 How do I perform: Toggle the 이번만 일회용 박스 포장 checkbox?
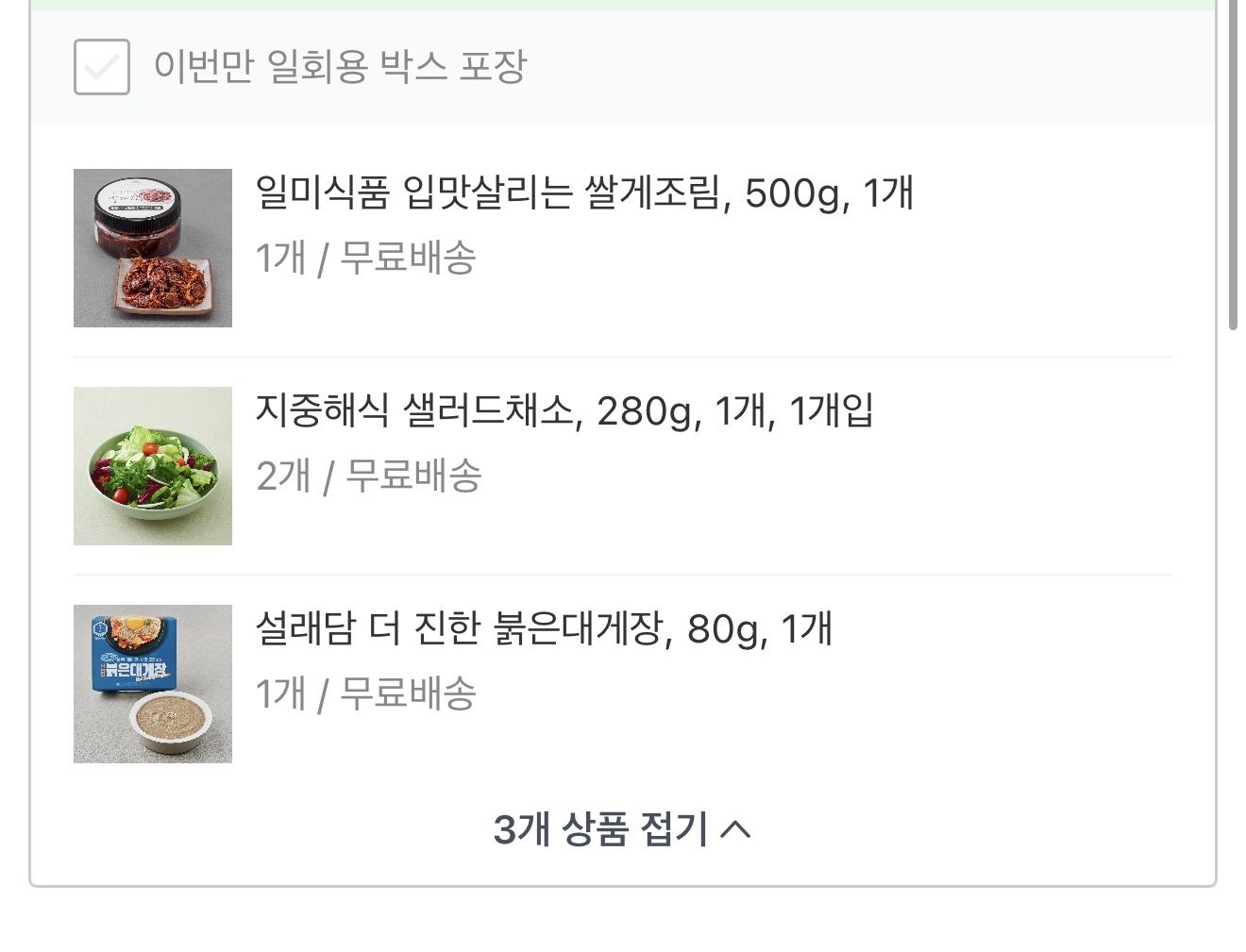click(102, 67)
